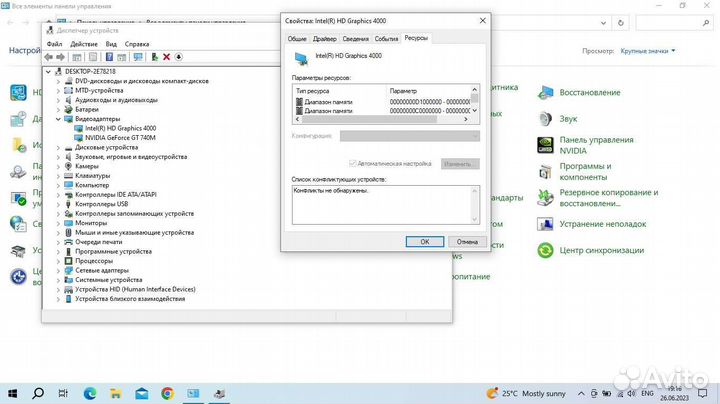Click the Изменить button

[460, 163]
